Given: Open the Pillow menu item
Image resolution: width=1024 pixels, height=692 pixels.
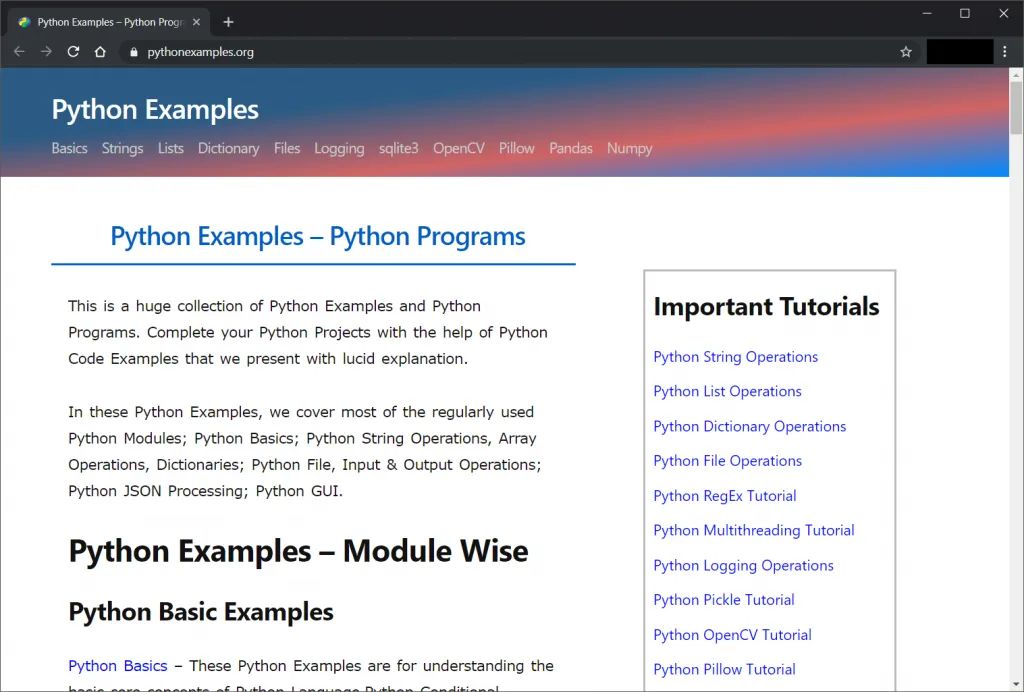Looking at the screenshot, I should tap(517, 148).
